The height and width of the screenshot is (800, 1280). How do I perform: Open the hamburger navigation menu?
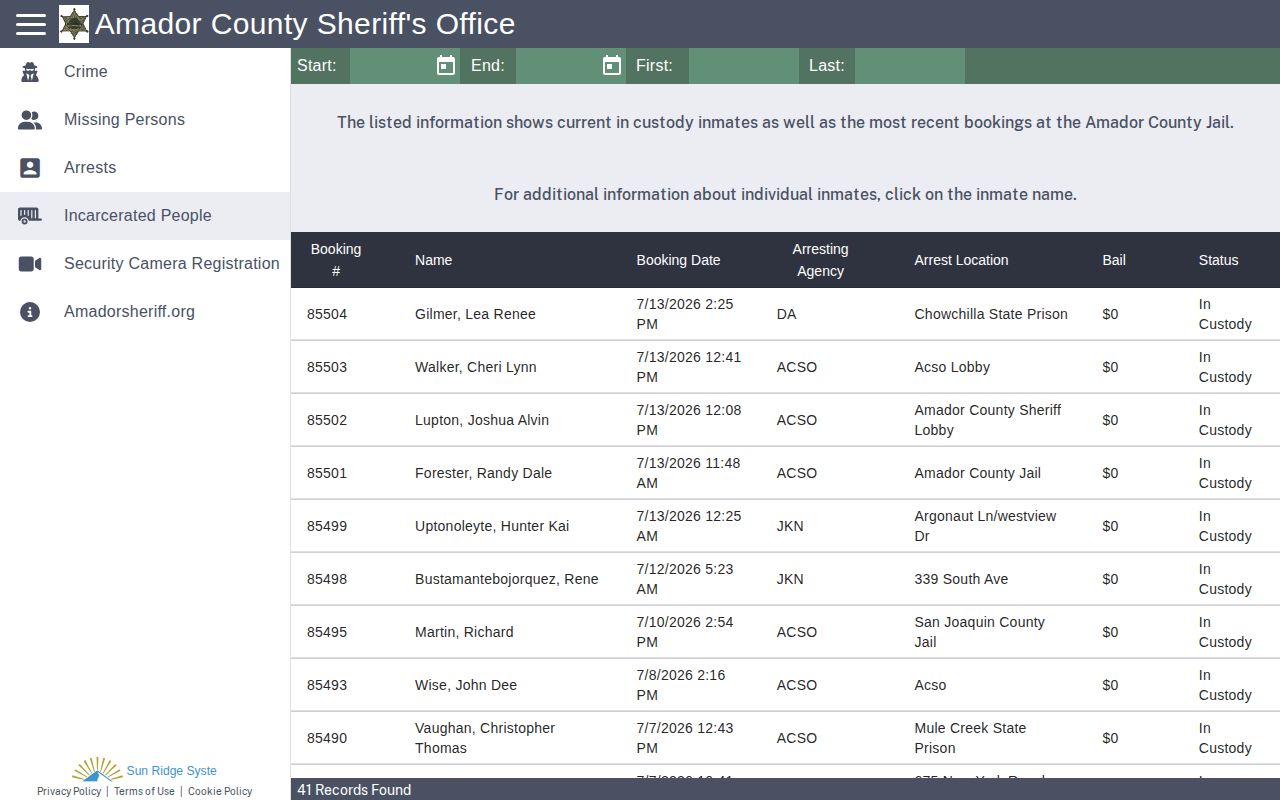point(31,24)
